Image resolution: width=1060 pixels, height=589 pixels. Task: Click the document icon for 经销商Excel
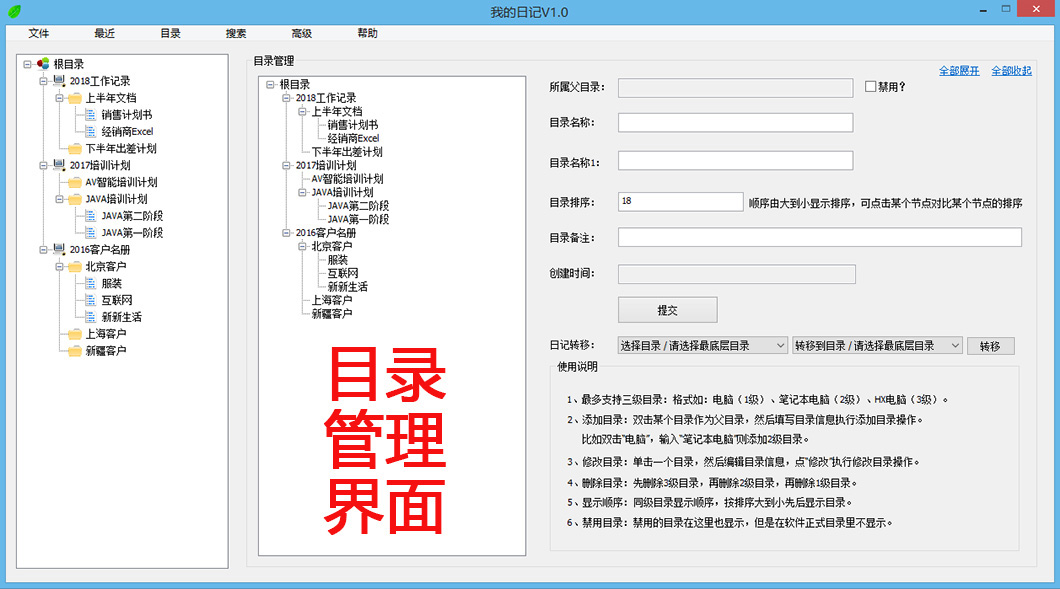click(91, 132)
